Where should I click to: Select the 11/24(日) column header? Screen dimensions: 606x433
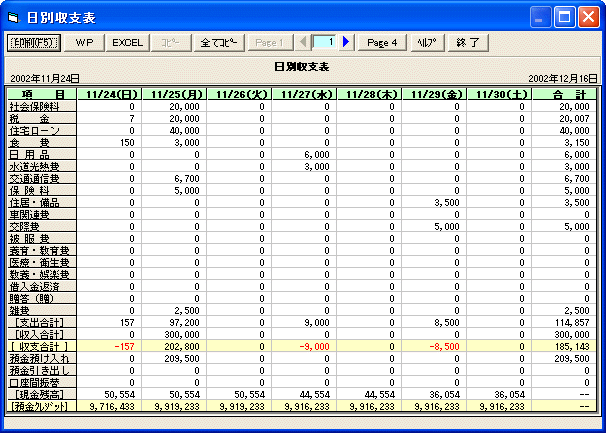[110, 94]
